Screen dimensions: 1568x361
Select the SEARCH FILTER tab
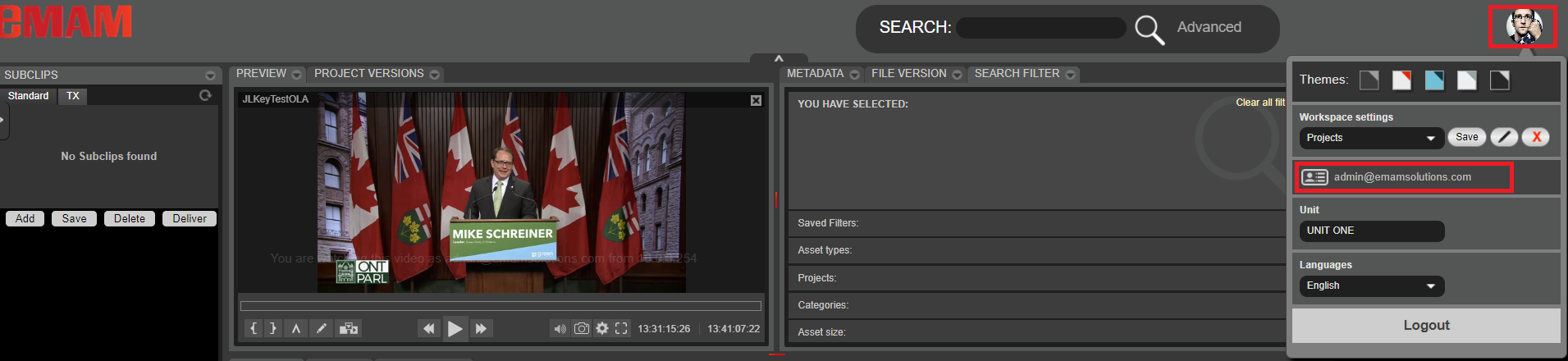click(x=1017, y=73)
